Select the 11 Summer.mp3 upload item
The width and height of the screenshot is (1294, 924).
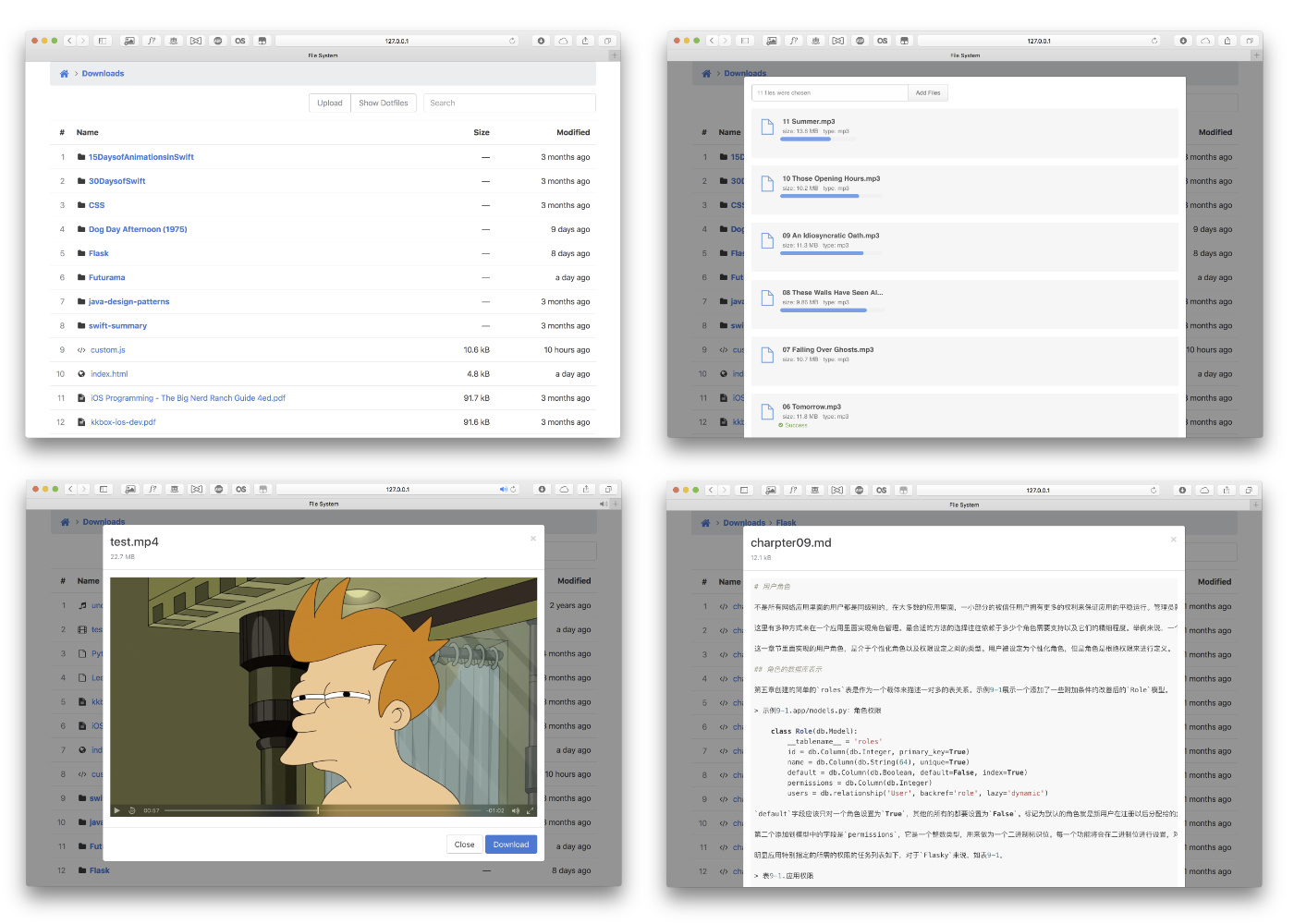(965, 133)
